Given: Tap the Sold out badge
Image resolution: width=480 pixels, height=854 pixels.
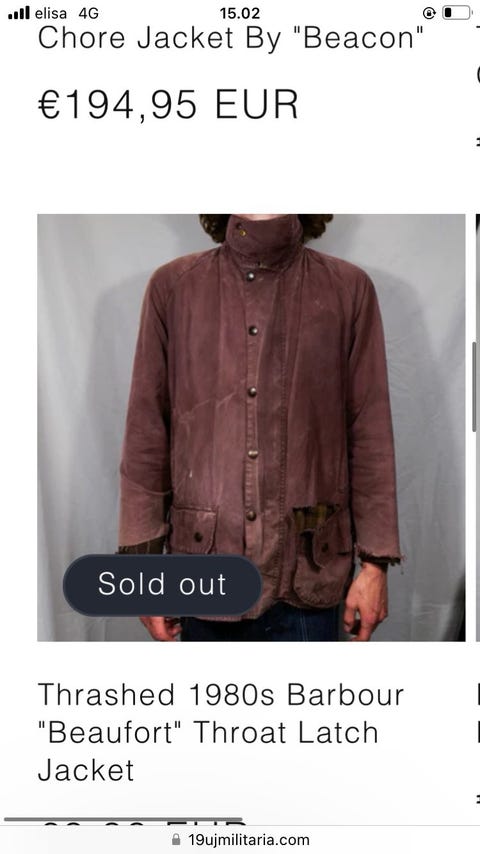Looking at the screenshot, I should pos(162,585).
